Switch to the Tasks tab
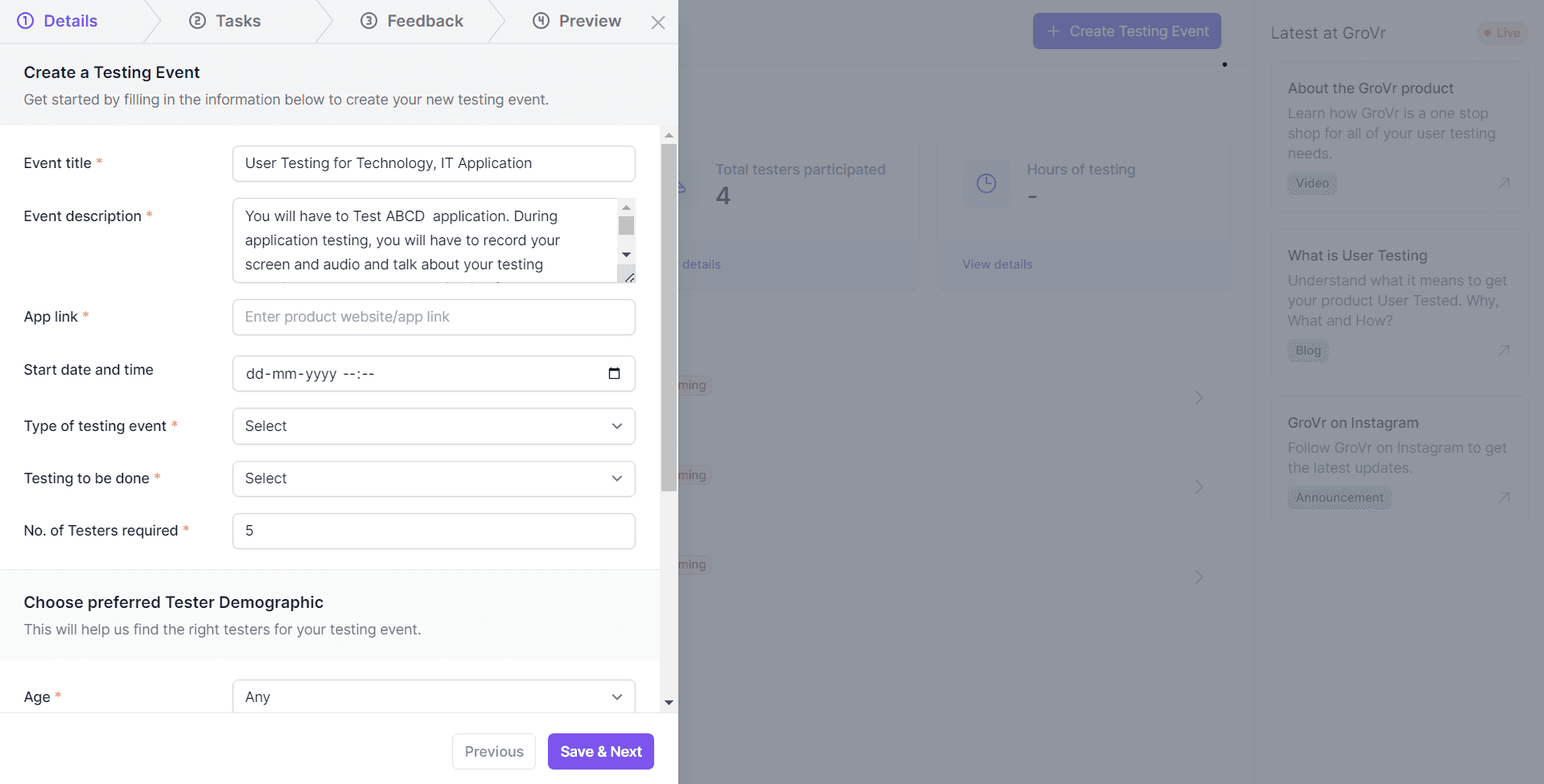The height and width of the screenshot is (784, 1544). (x=225, y=20)
